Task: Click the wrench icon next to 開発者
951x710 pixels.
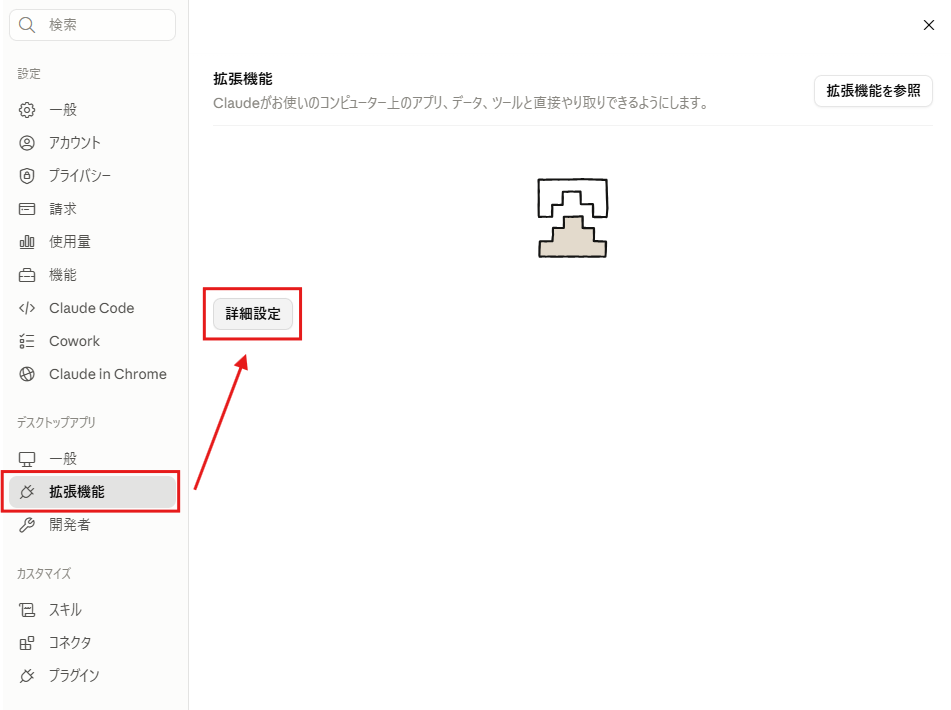Action: (x=27, y=525)
